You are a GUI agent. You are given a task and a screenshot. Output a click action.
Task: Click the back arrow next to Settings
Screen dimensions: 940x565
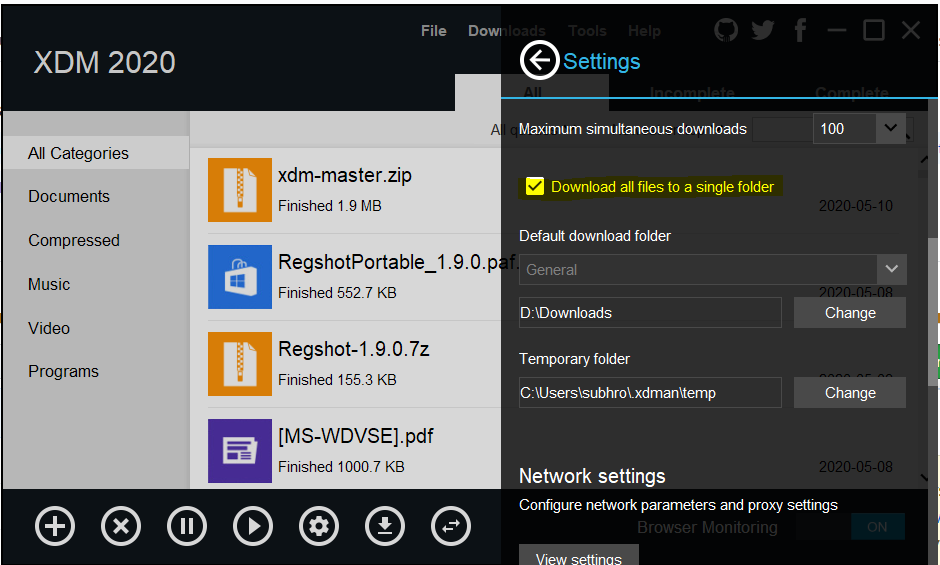point(539,60)
